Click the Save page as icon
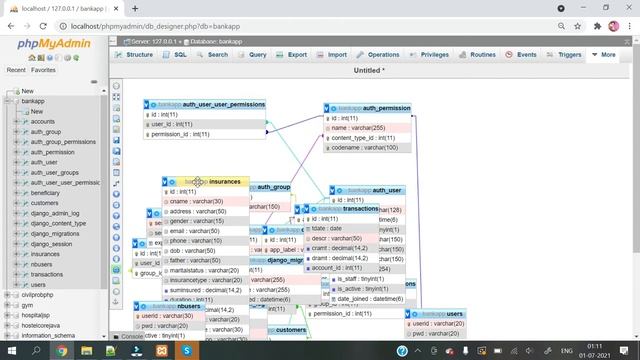 (116, 151)
